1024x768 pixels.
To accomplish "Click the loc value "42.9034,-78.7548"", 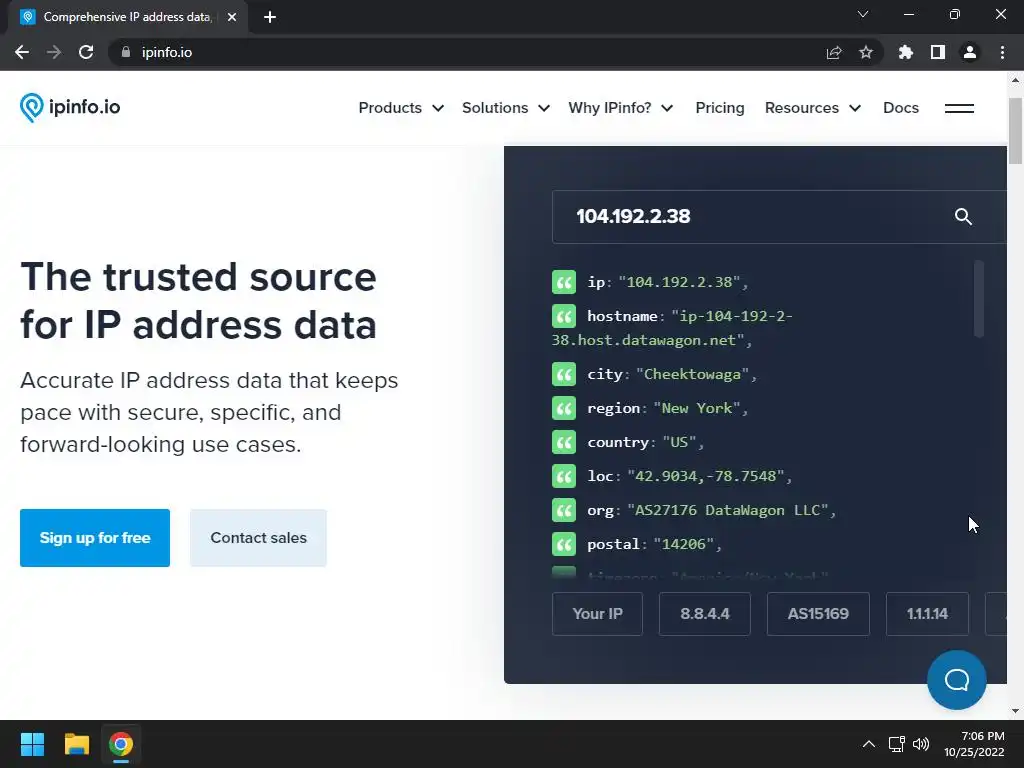I will [x=705, y=476].
